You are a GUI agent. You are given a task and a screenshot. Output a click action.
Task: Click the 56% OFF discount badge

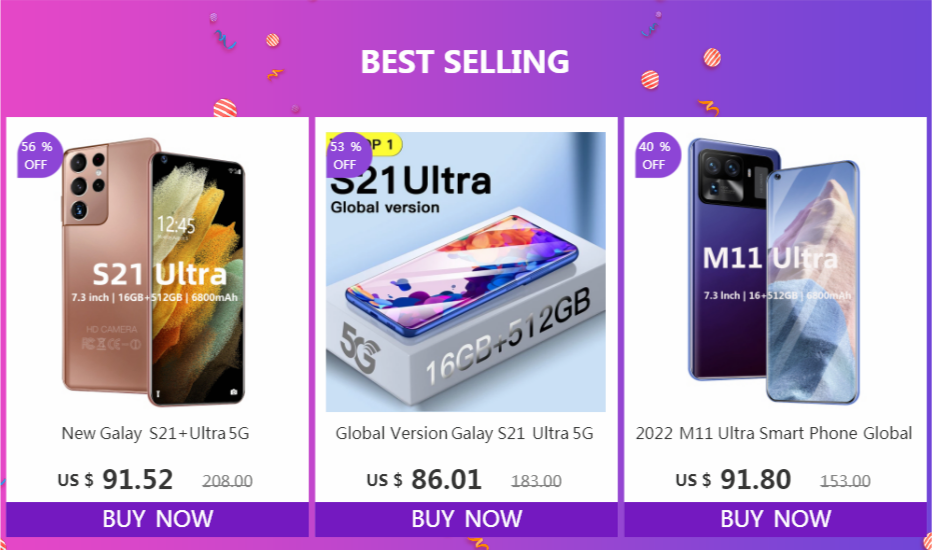(39, 155)
